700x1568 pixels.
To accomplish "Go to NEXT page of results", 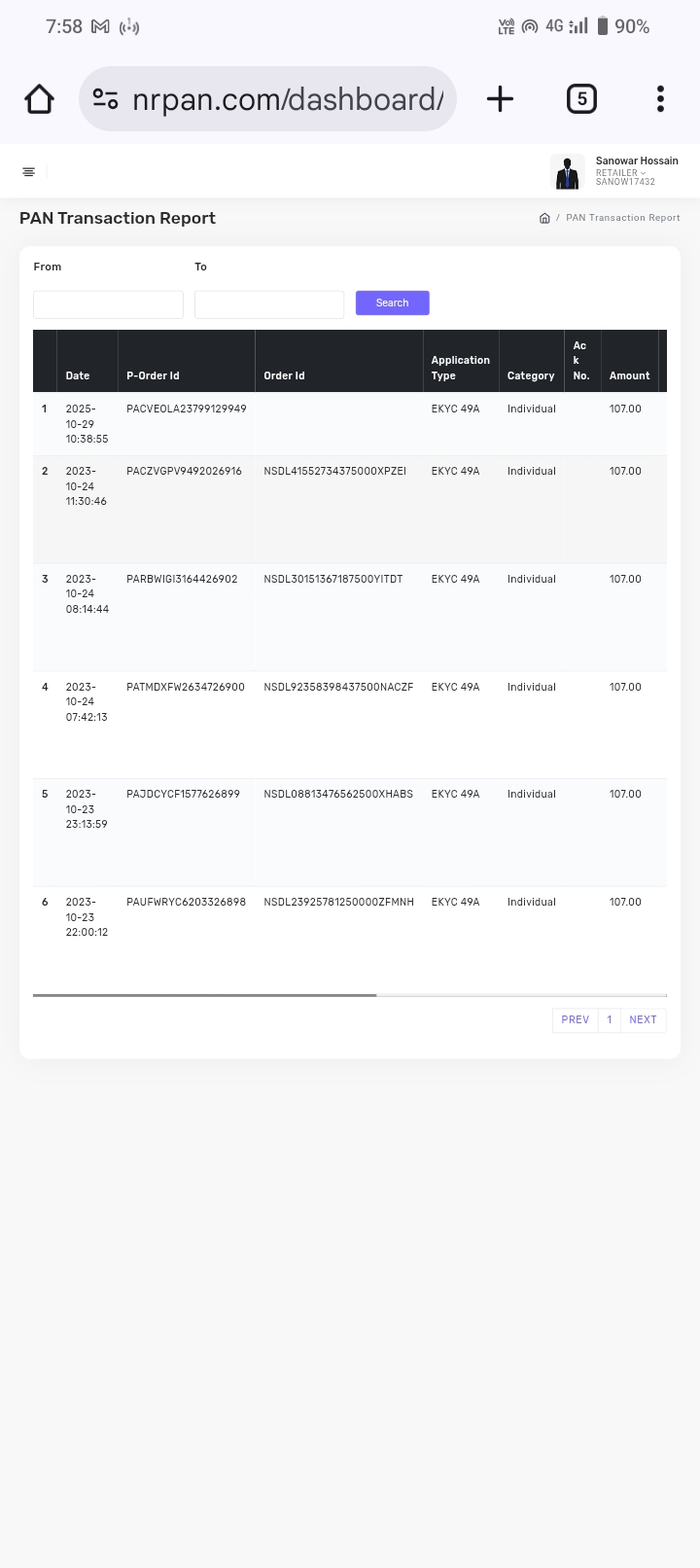I will coord(643,1019).
